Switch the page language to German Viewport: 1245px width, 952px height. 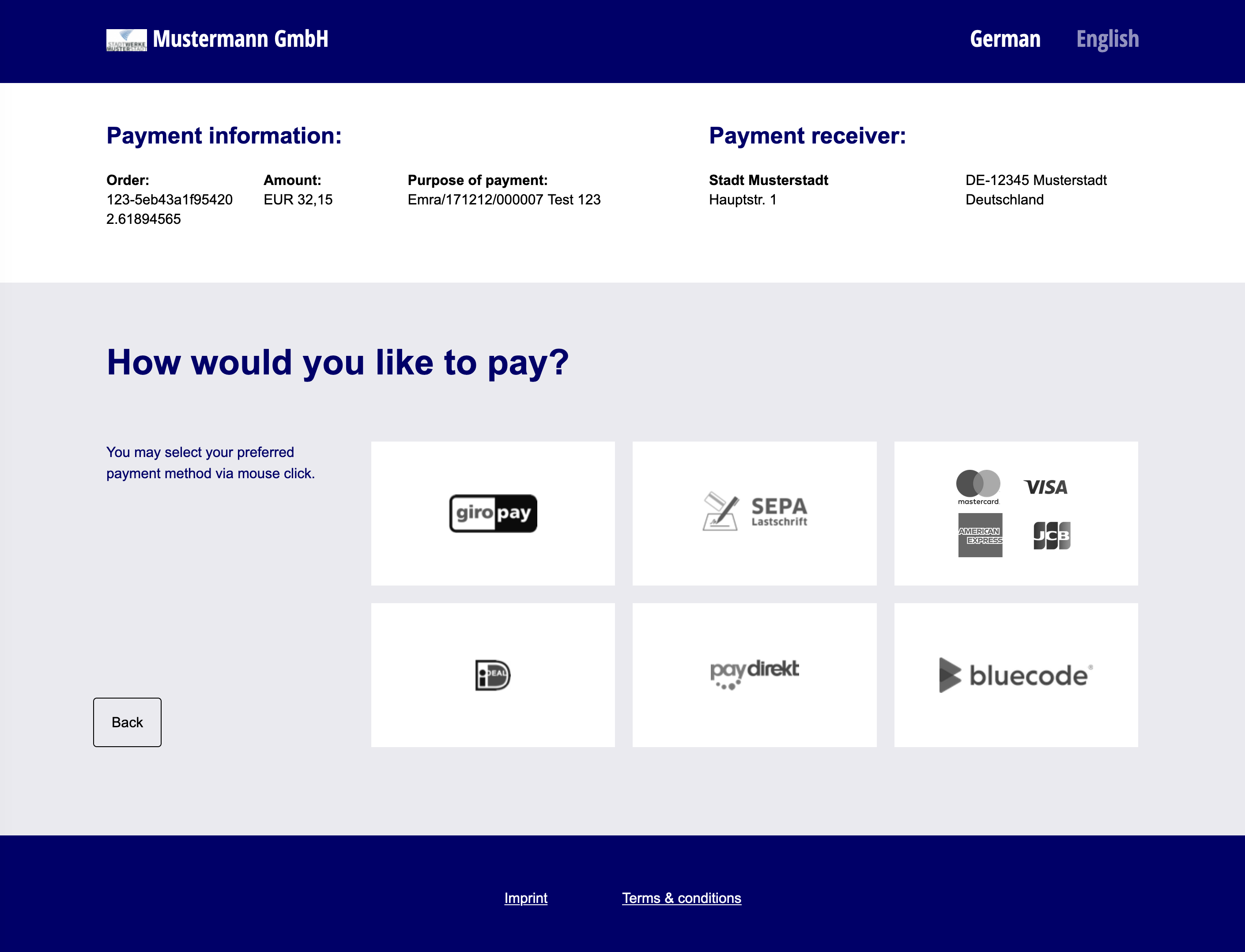(1005, 39)
